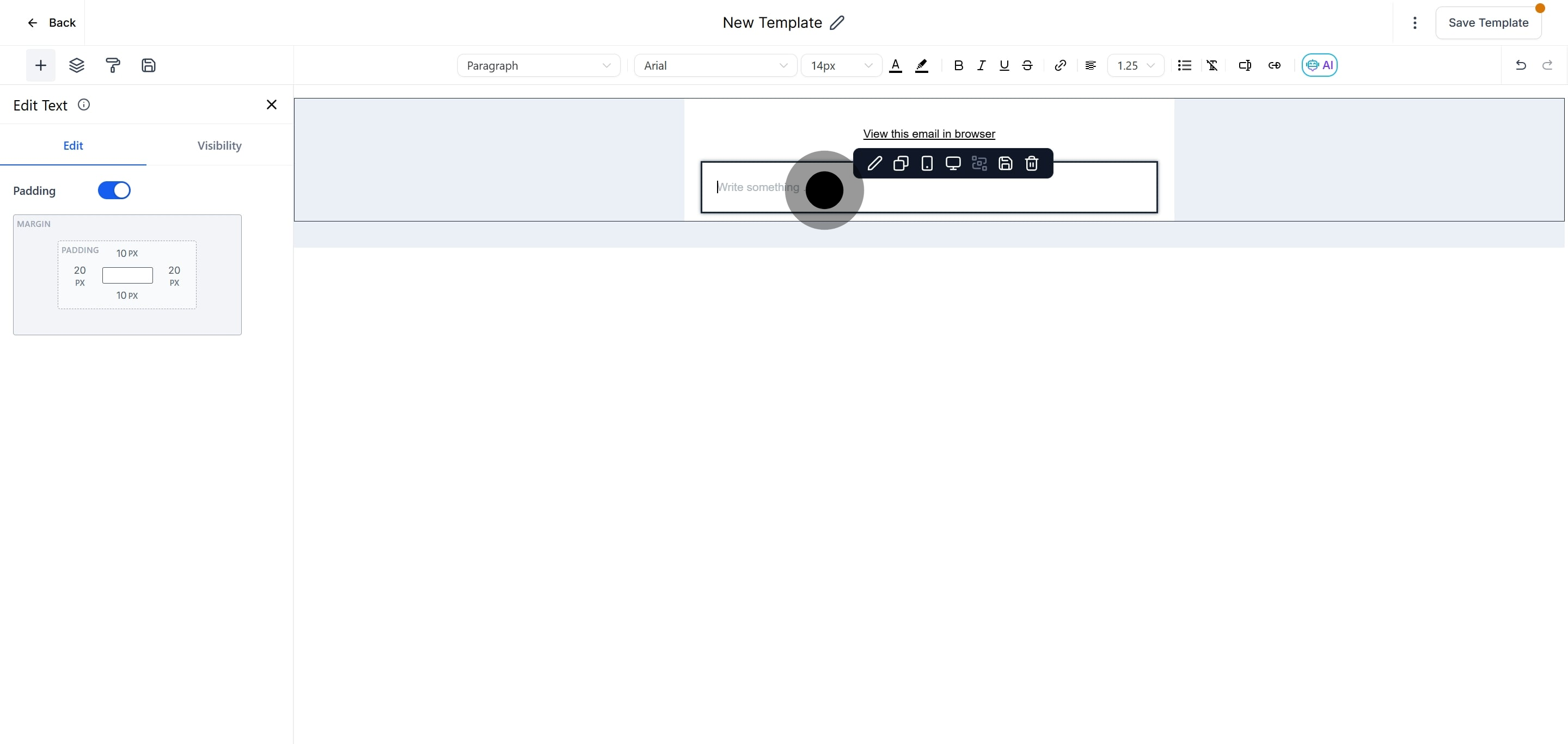The height and width of the screenshot is (744, 1568).
Task: Toggle the Padding switch off
Action: [x=114, y=190]
